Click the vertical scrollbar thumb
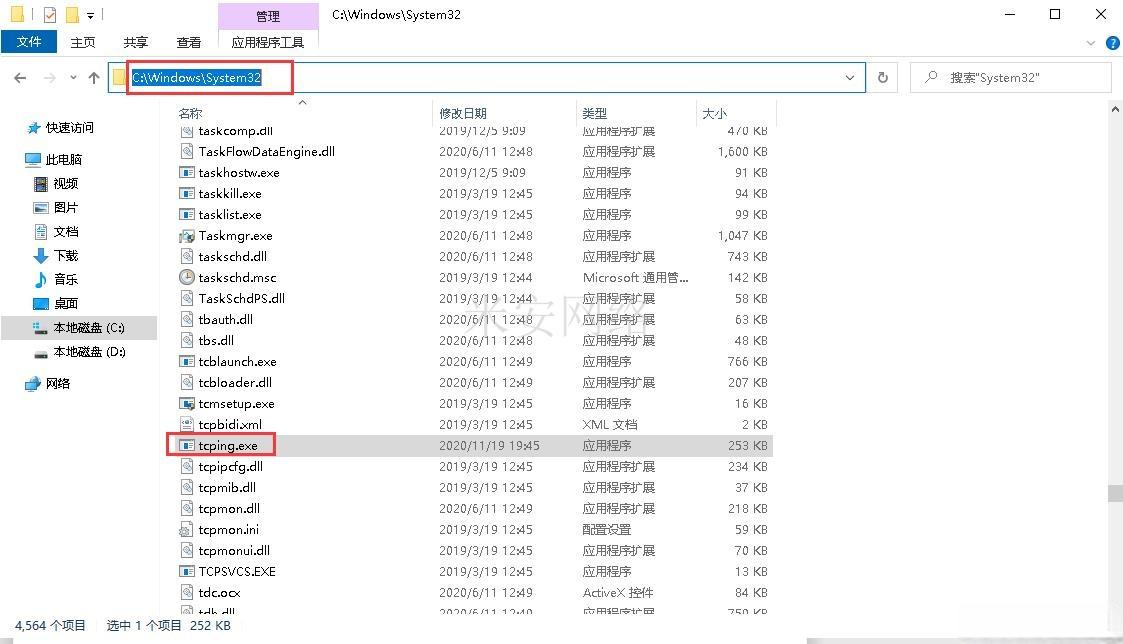The image size is (1123, 644). coord(1114,494)
